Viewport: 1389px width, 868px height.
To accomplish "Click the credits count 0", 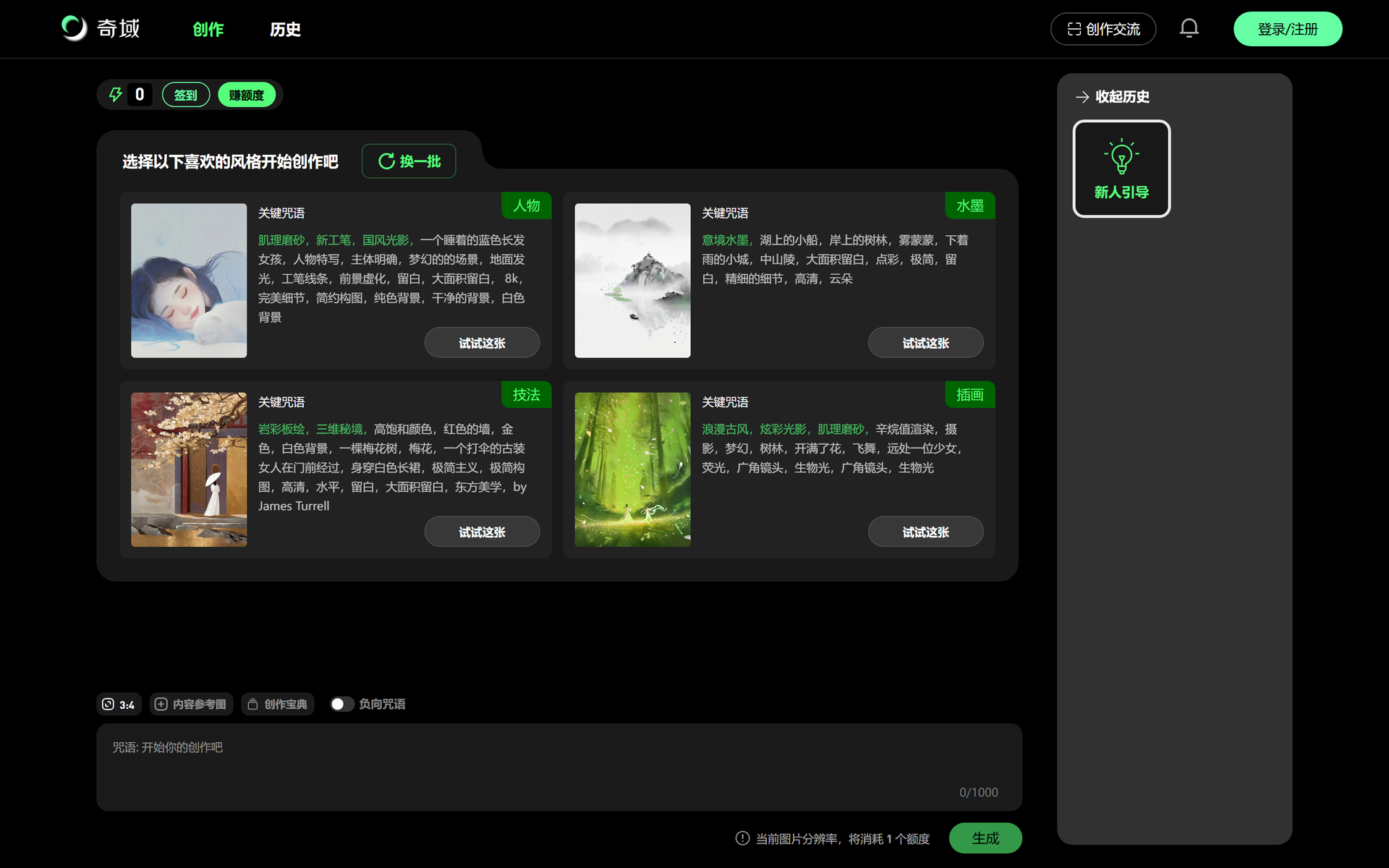I will click(140, 95).
